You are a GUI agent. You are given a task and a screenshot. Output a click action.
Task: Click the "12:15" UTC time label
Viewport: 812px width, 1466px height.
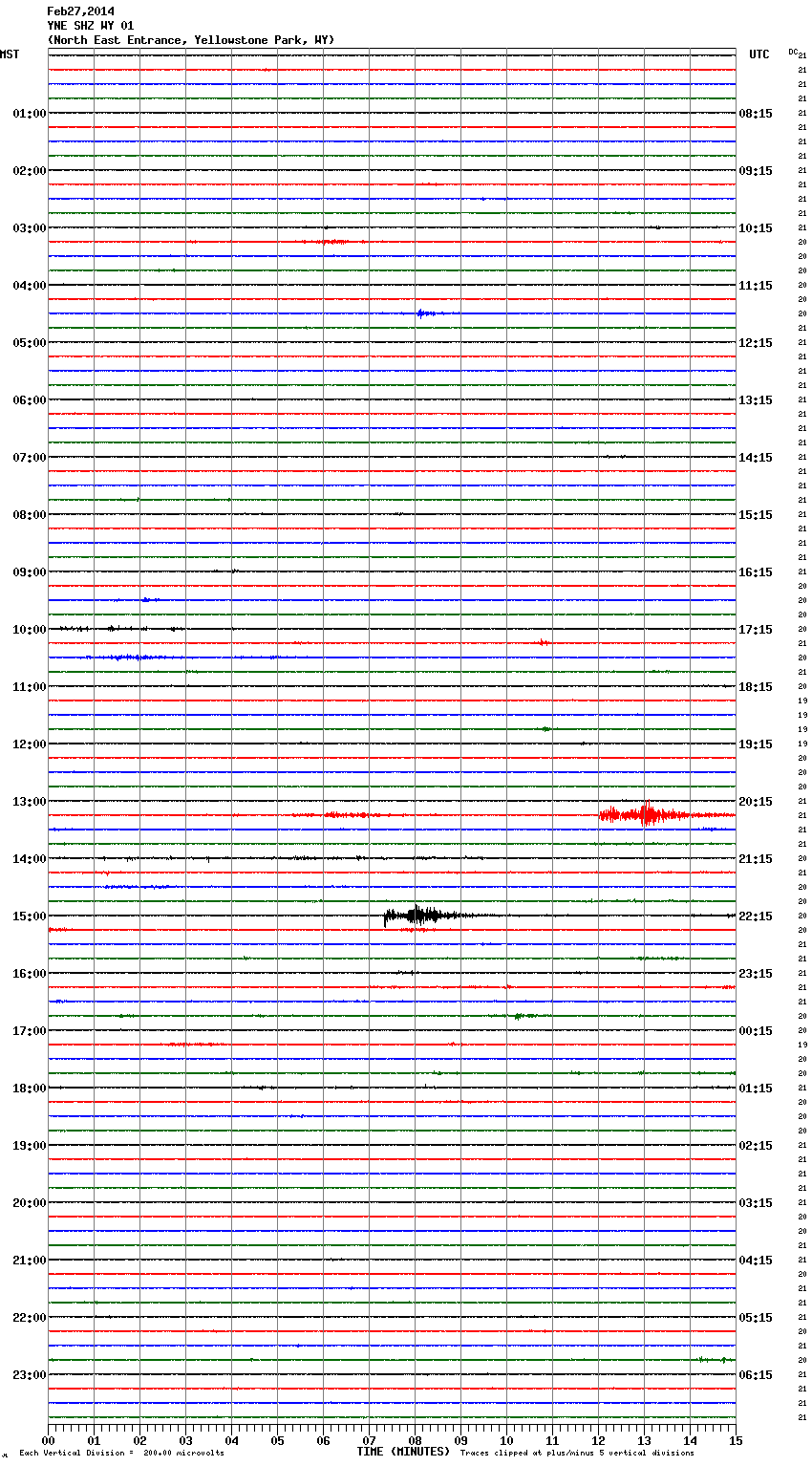tap(756, 343)
